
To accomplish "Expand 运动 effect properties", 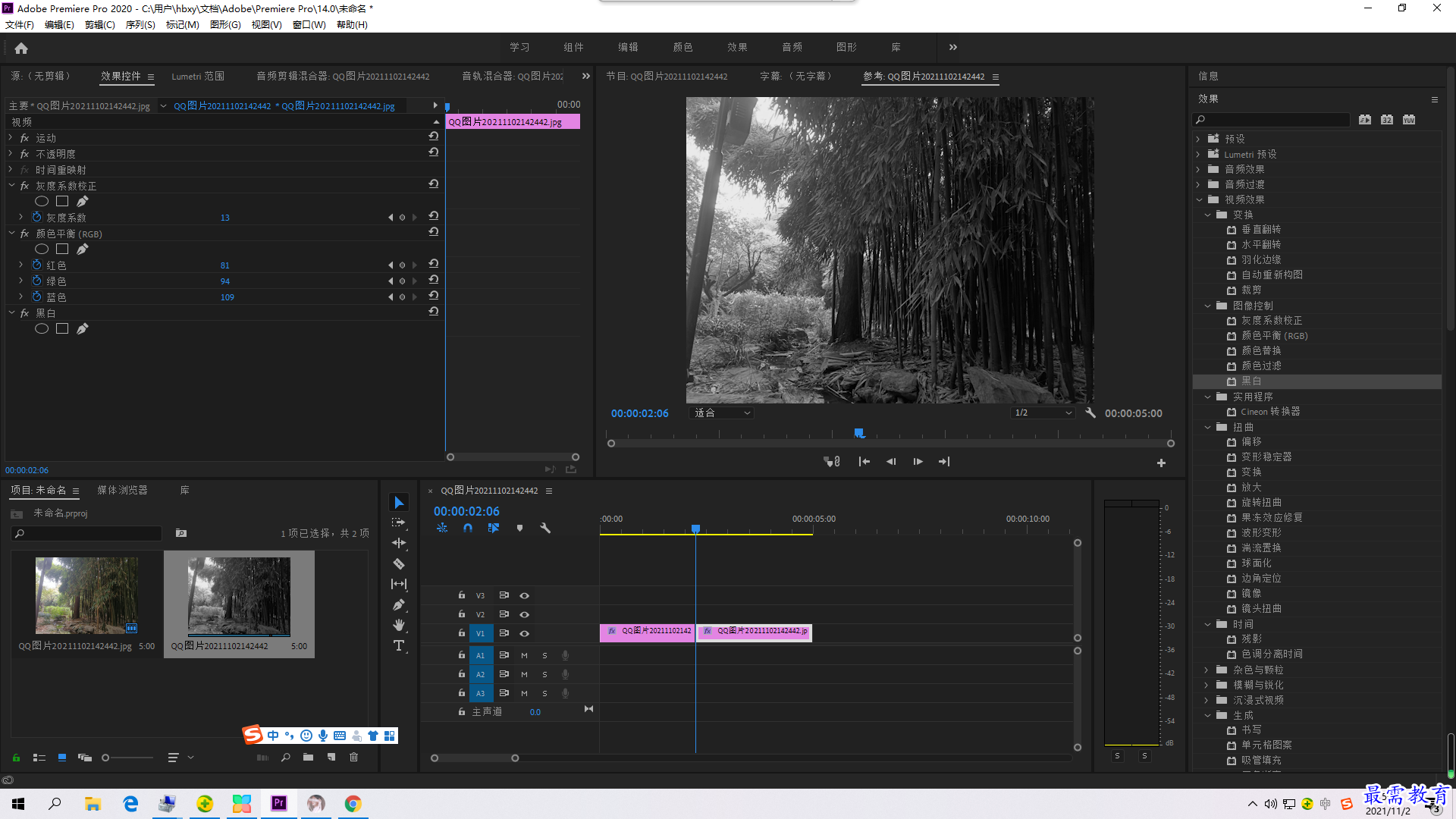I will point(11,138).
